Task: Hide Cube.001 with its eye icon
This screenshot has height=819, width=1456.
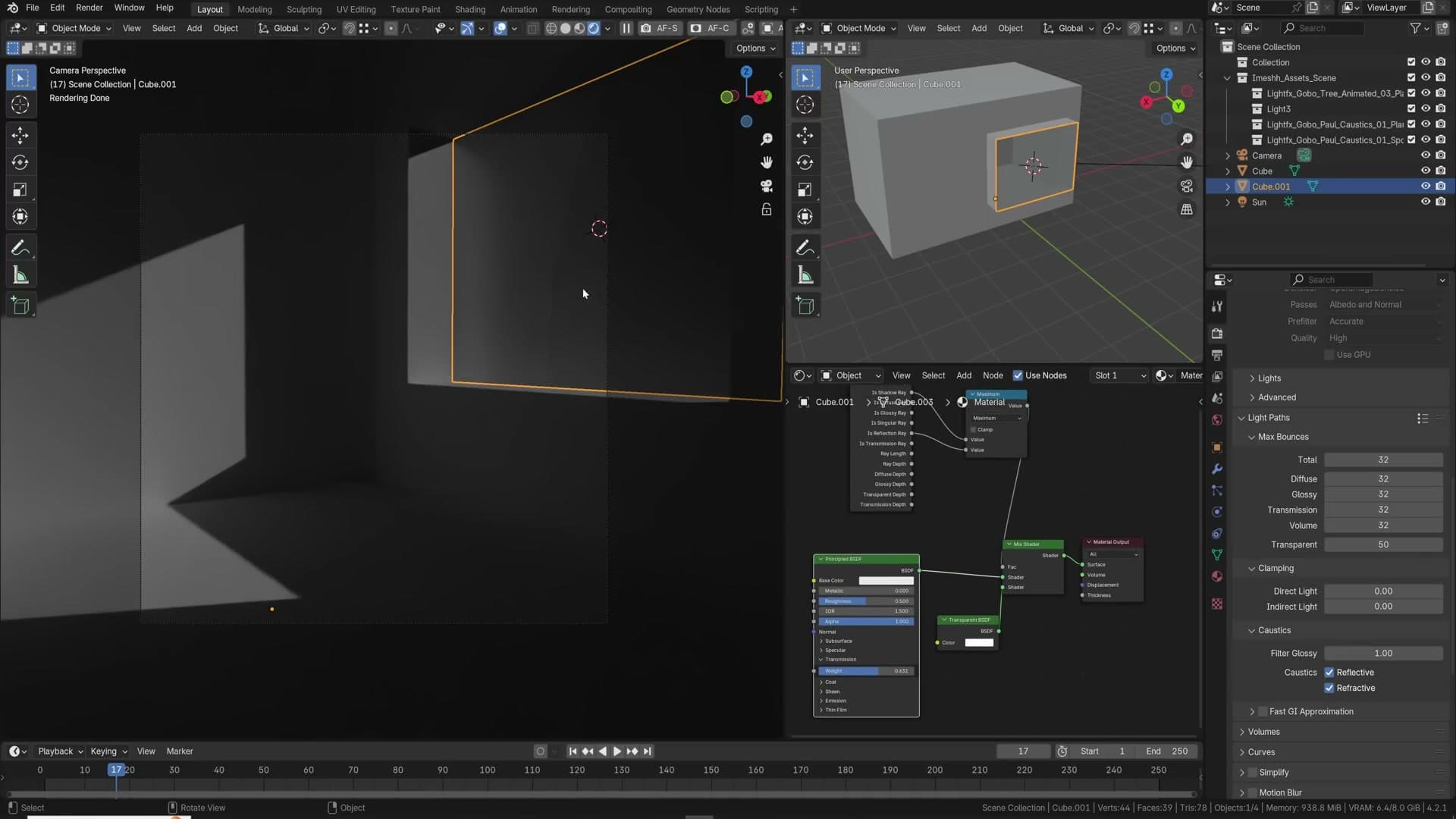Action: pyautogui.click(x=1426, y=187)
